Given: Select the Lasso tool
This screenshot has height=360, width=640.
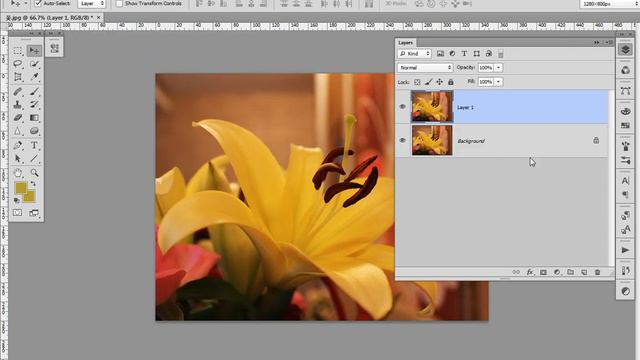Looking at the screenshot, I should click(x=18, y=64).
